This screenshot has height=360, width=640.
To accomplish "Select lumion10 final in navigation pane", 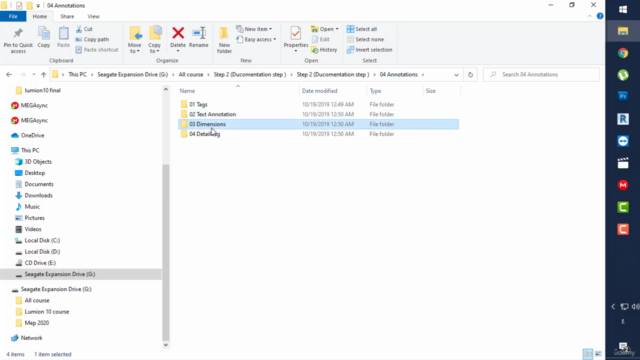I will (x=42, y=90).
